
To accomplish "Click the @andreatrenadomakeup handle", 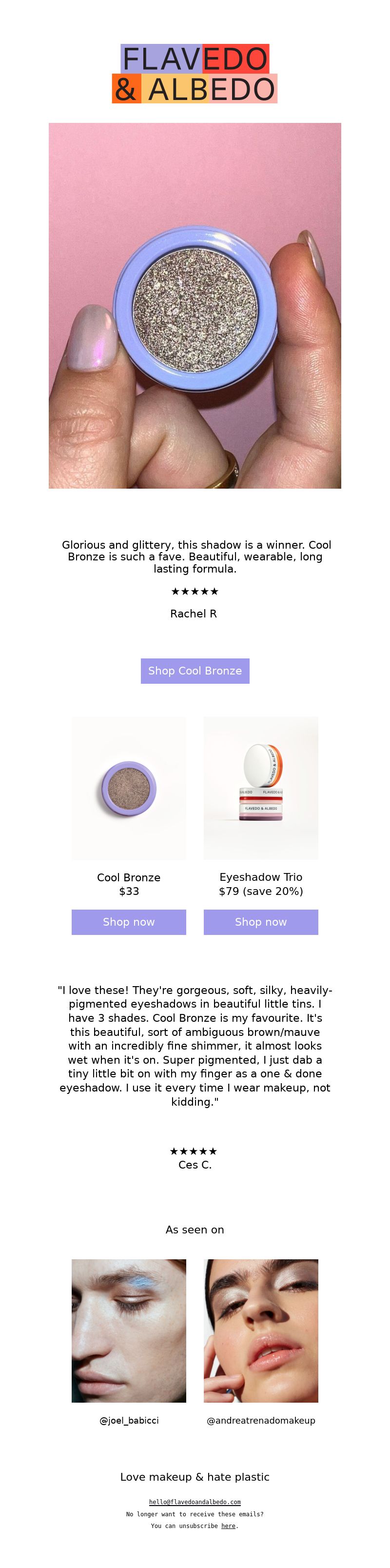I will click(x=261, y=1421).
